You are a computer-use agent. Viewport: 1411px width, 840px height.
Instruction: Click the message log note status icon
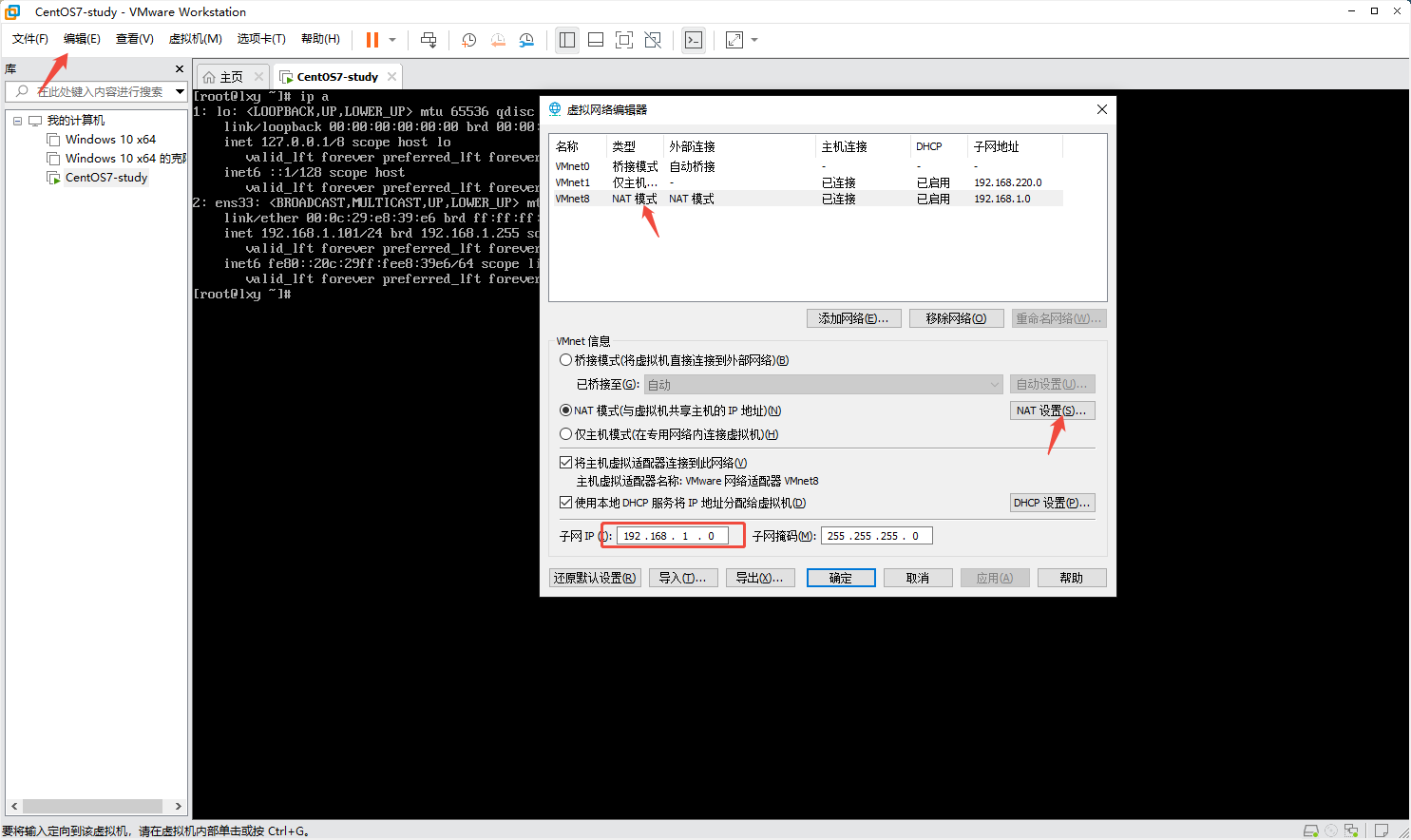tap(1382, 830)
